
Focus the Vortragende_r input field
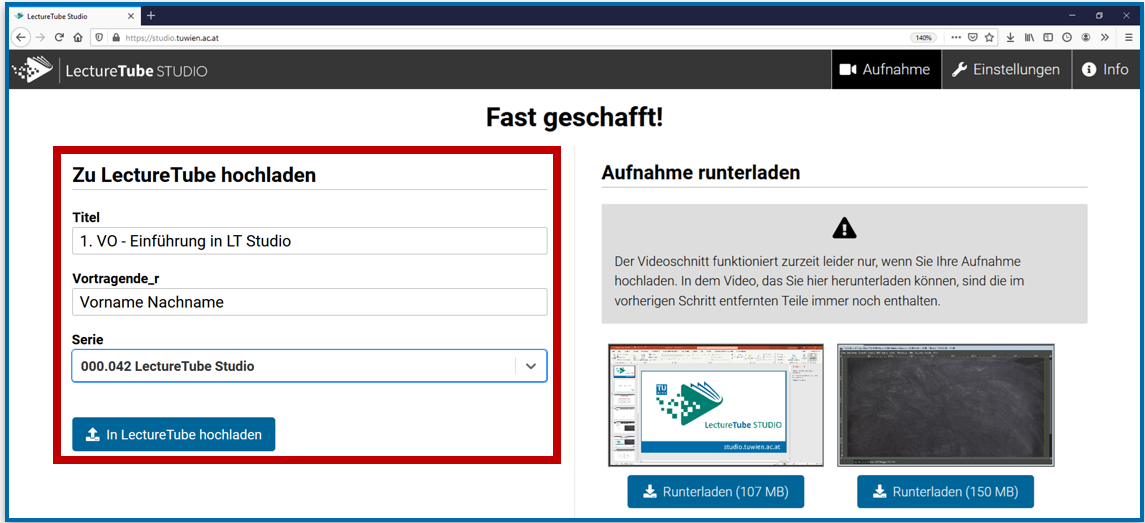coord(310,302)
